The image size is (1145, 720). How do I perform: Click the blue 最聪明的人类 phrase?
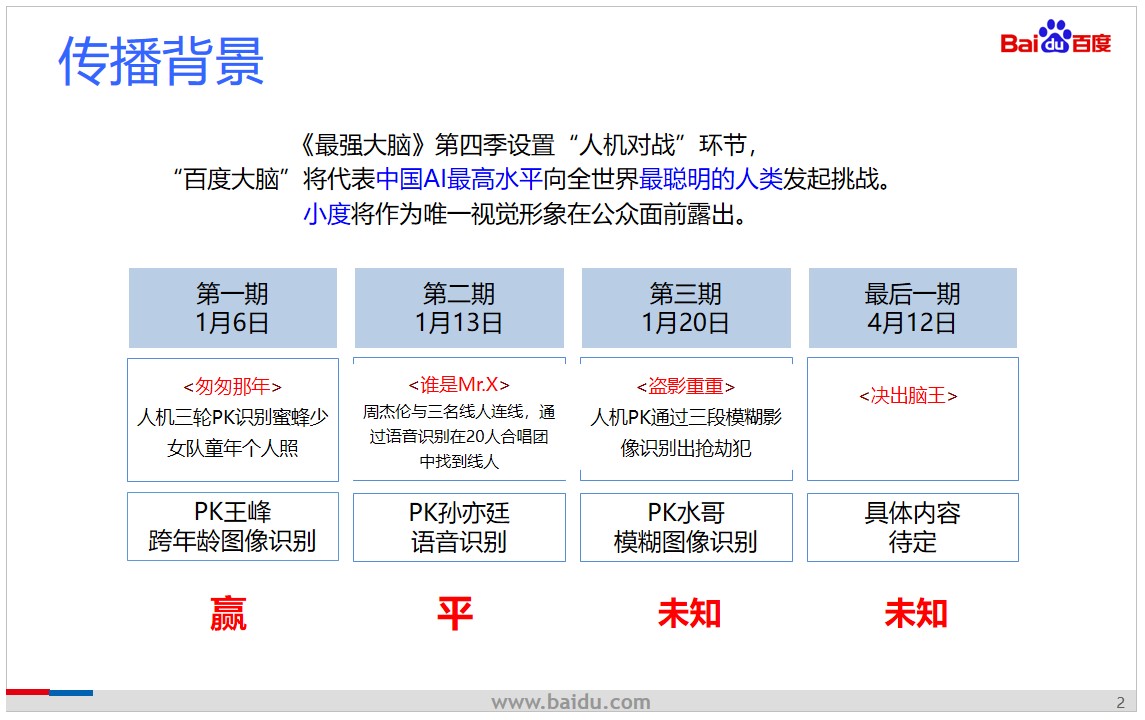pyautogui.click(x=711, y=179)
